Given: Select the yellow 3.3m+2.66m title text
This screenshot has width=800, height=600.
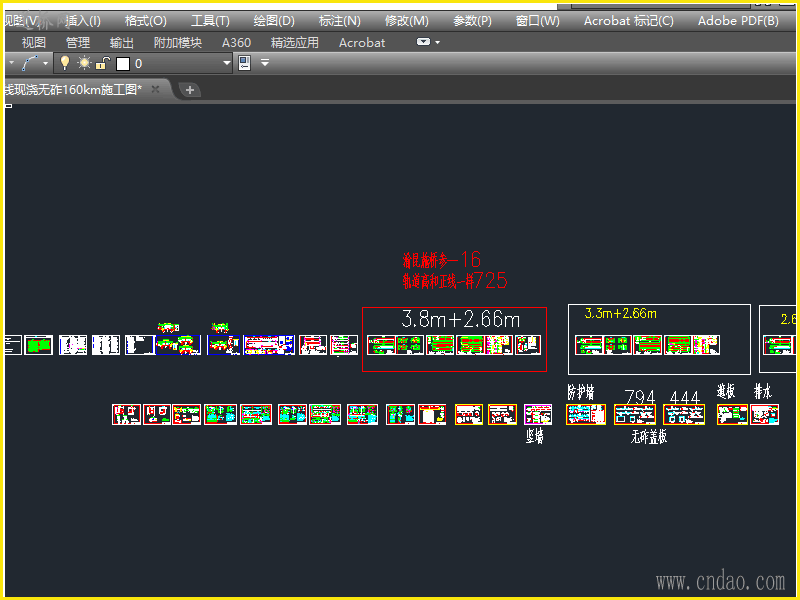Looking at the screenshot, I should [x=620, y=313].
